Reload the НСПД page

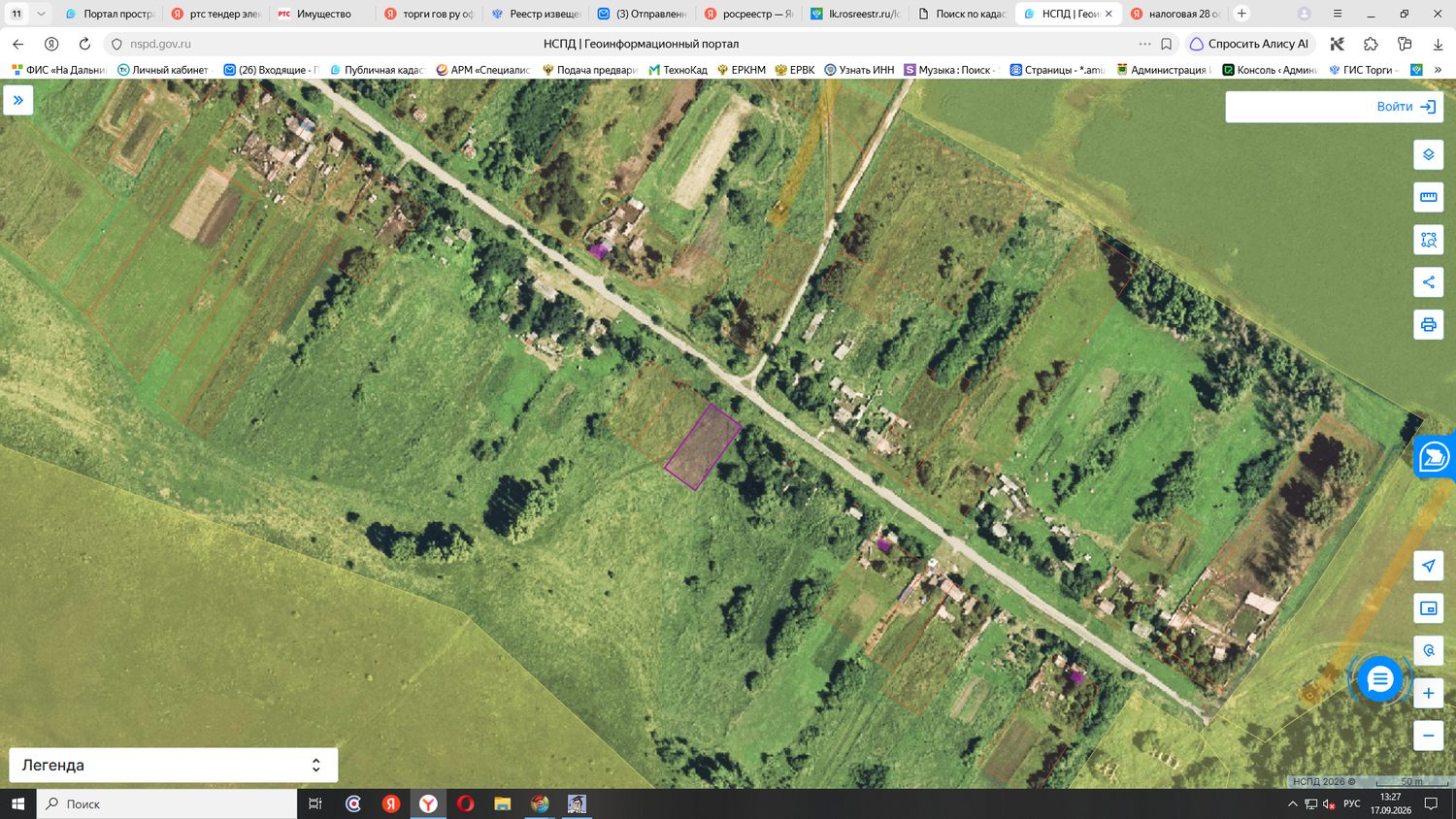tap(84, 44)
